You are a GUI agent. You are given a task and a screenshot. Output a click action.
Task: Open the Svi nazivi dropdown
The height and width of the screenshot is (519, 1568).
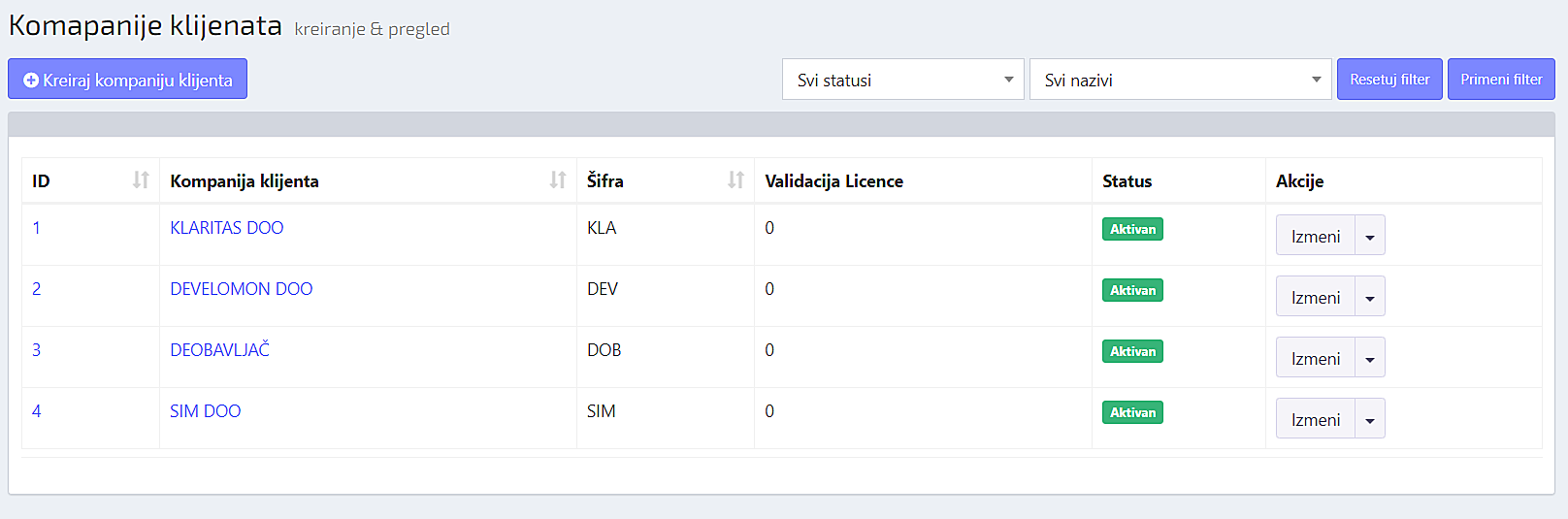pos(1180,80)
